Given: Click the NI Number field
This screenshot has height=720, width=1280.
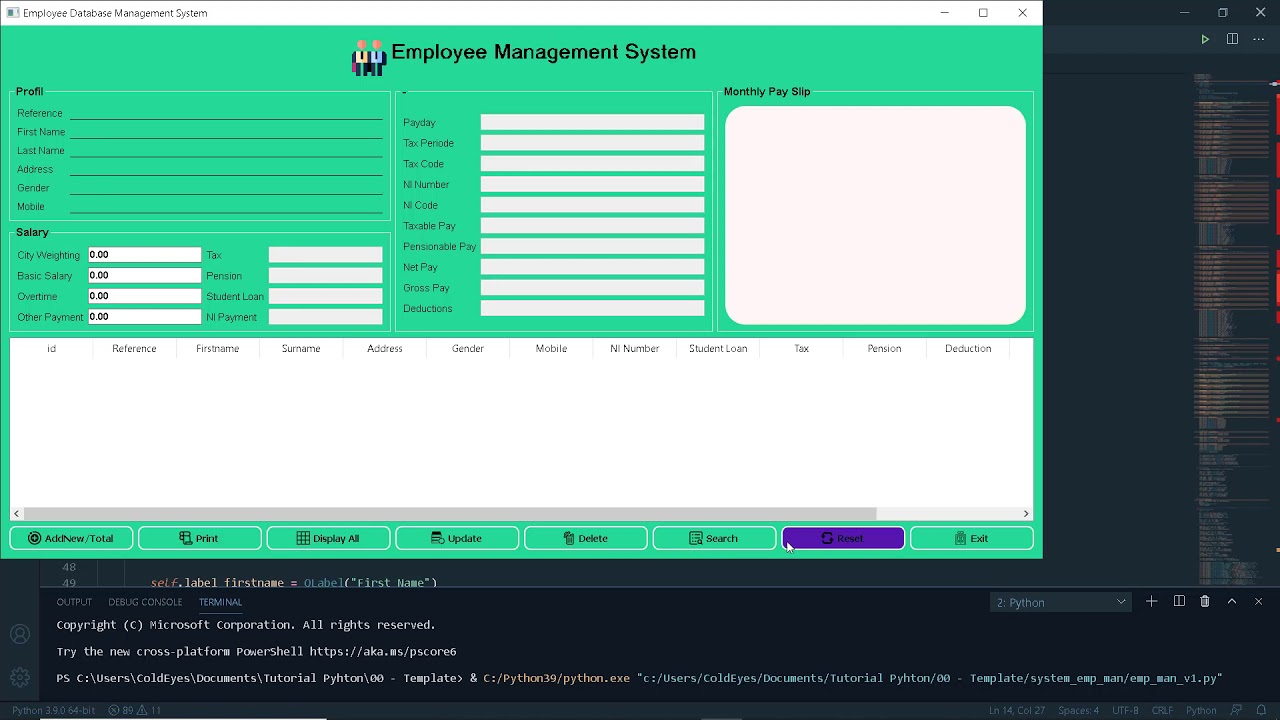Looking at the screenshot, I should (x=592, y=184).
